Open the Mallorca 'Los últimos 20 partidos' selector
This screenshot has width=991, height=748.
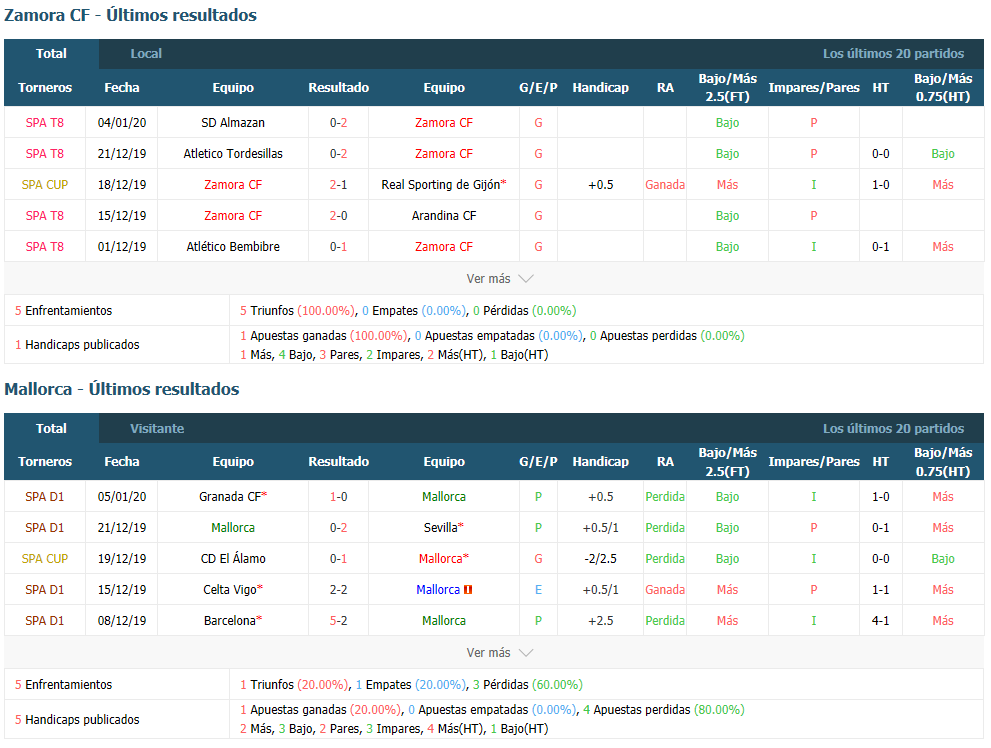(893, 428)
